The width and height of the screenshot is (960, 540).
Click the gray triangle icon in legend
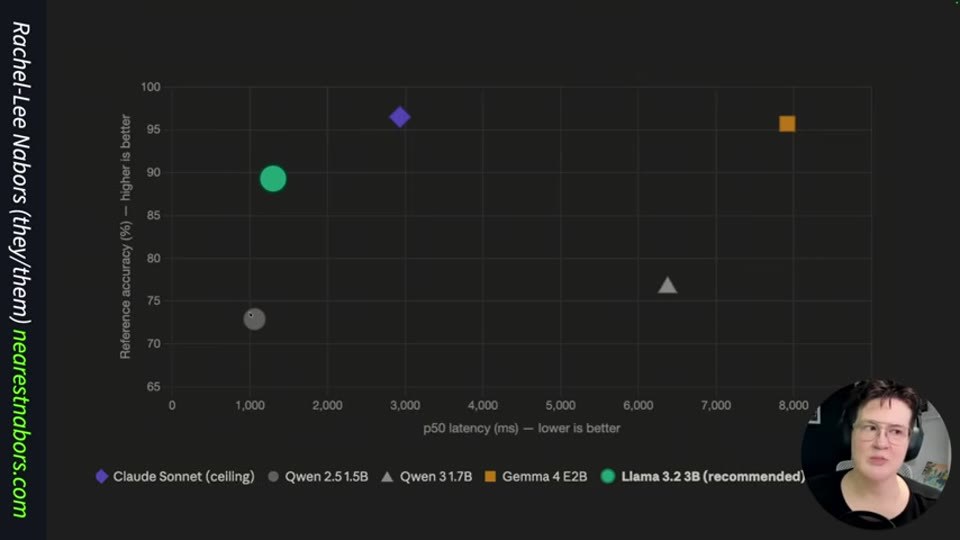point(387,476)
